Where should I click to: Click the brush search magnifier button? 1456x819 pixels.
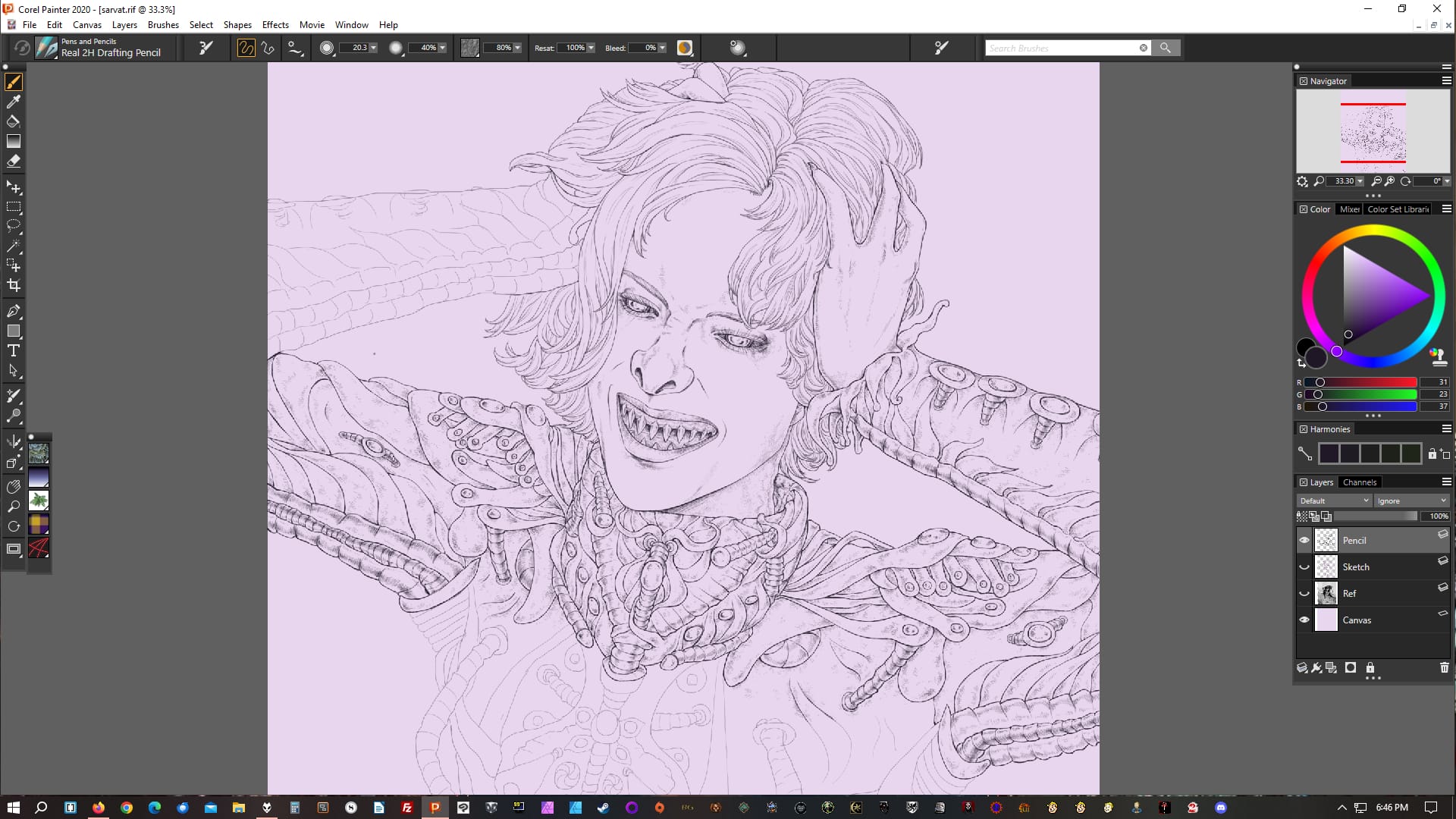(x=1166, y=48)
